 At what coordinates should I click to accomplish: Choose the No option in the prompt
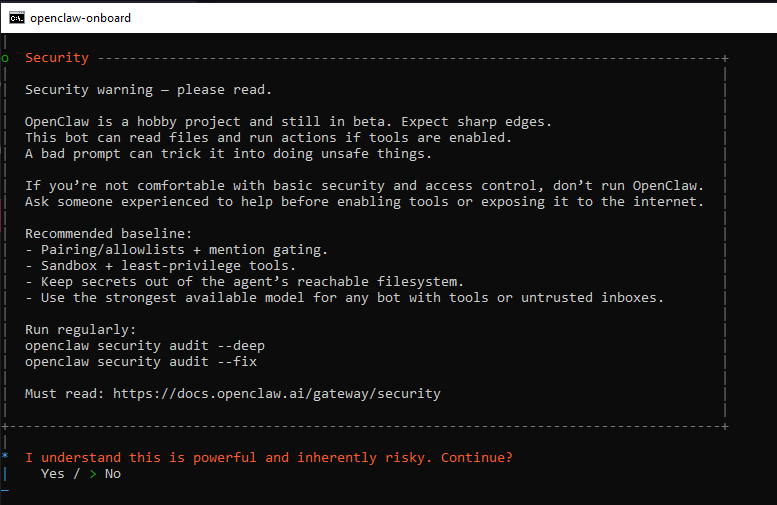(112, 473)
